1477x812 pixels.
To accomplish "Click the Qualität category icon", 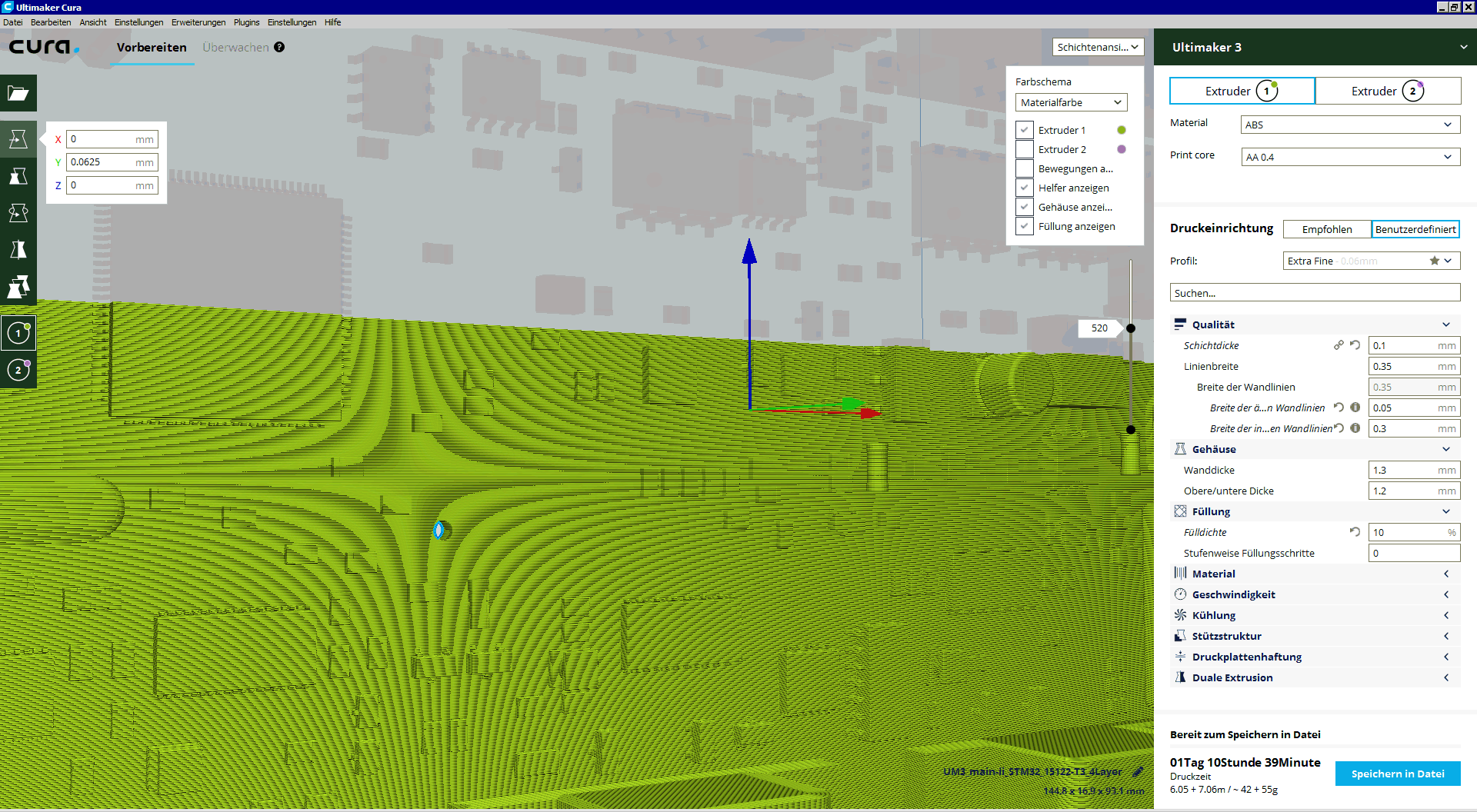I will 1180,324.
